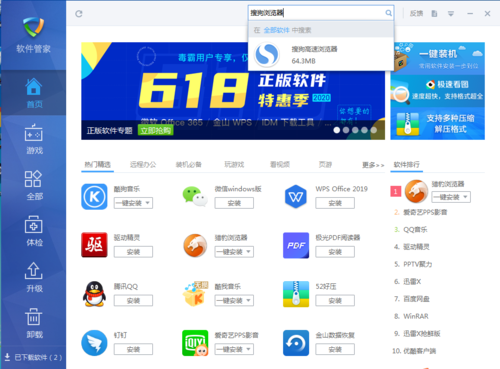Install WPS Office 2019 via 安装 button
This screenshot has width=500, height=369.
pos(335,203)
